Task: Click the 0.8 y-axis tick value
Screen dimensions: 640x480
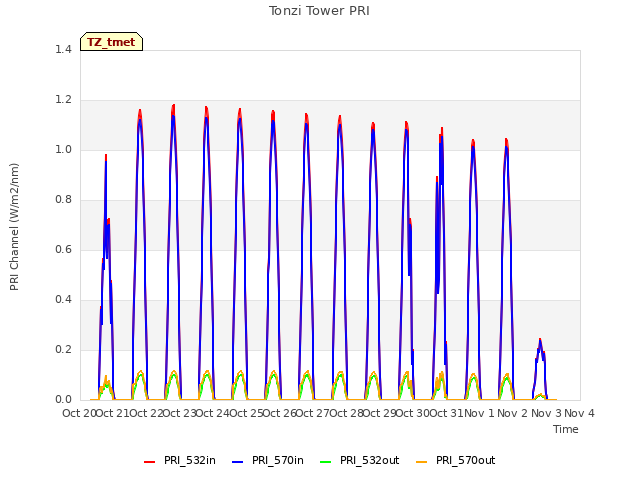Action: click(63, 200)
